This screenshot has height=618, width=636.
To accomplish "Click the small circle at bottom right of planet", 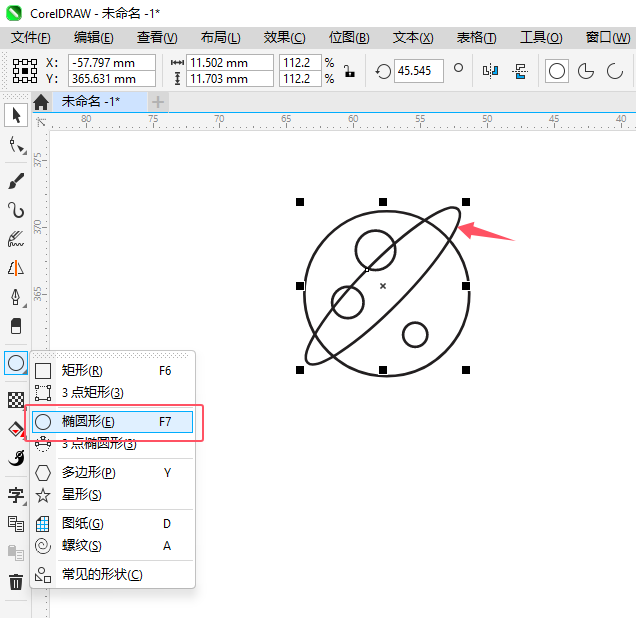I will tap(415, 335).
